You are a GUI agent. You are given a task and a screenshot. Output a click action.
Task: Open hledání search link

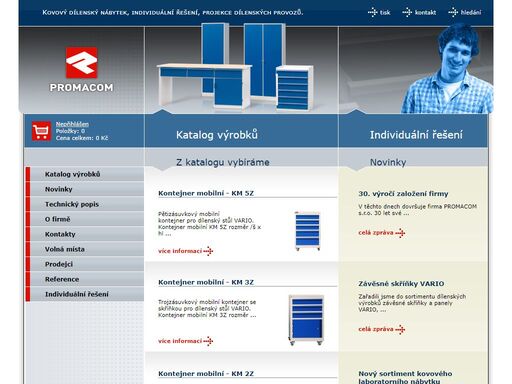(x=465, y=12)
